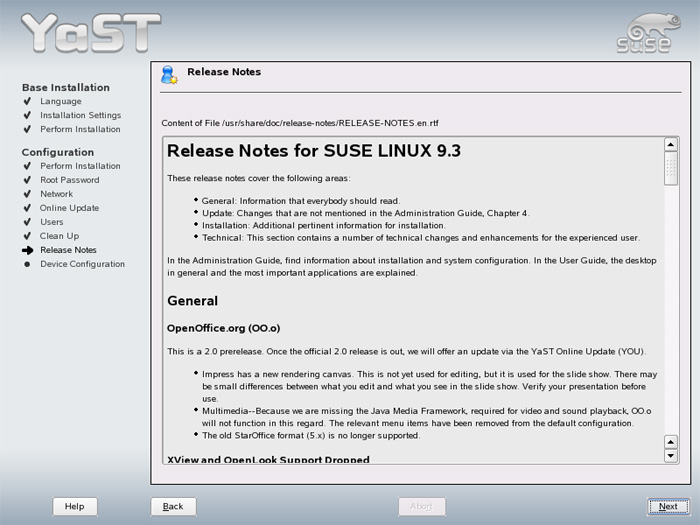
Task: Select Installation Settings step
Action: (x=80, y=115)
